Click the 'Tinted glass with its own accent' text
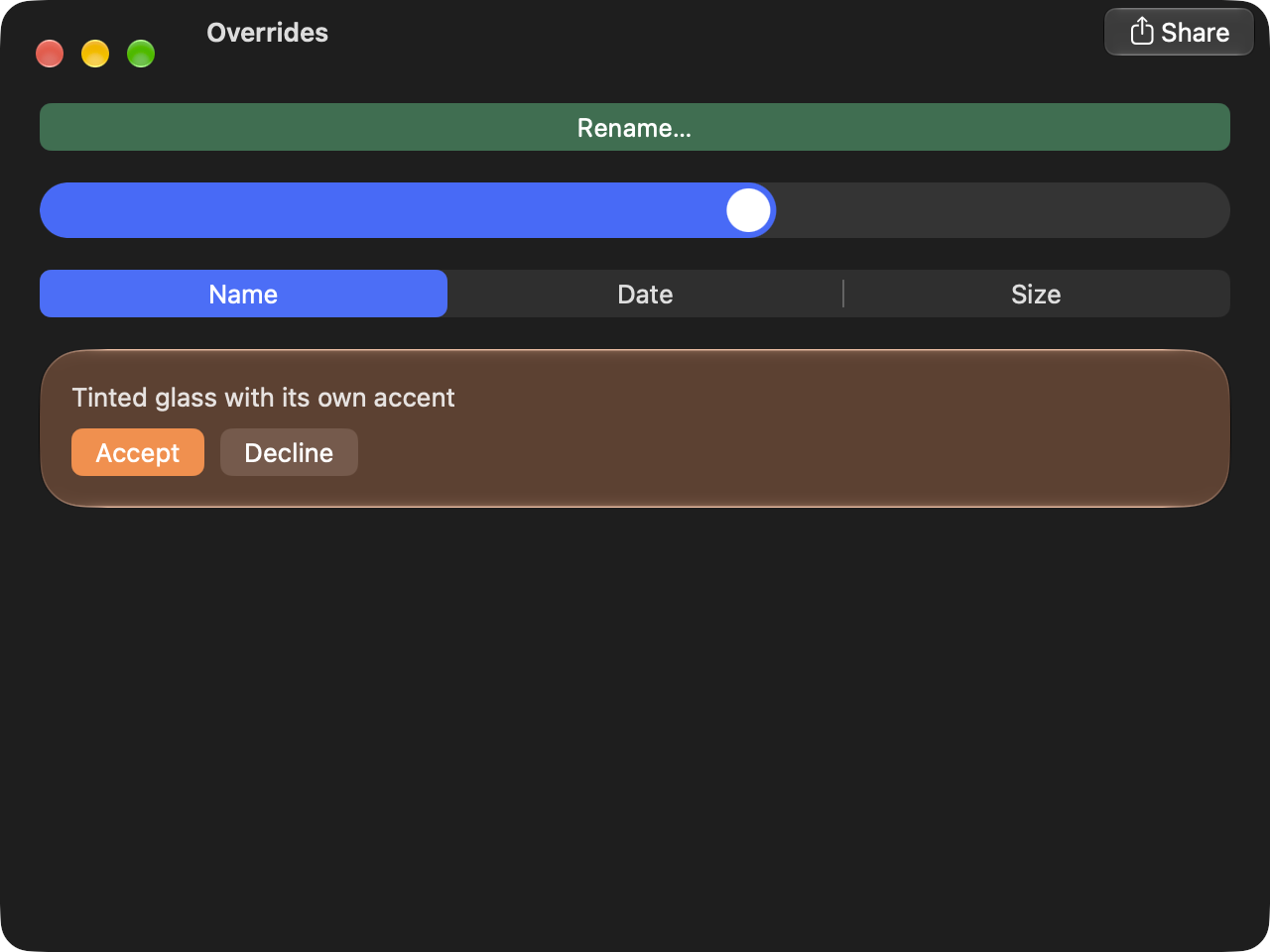 (x=263, y=398)
